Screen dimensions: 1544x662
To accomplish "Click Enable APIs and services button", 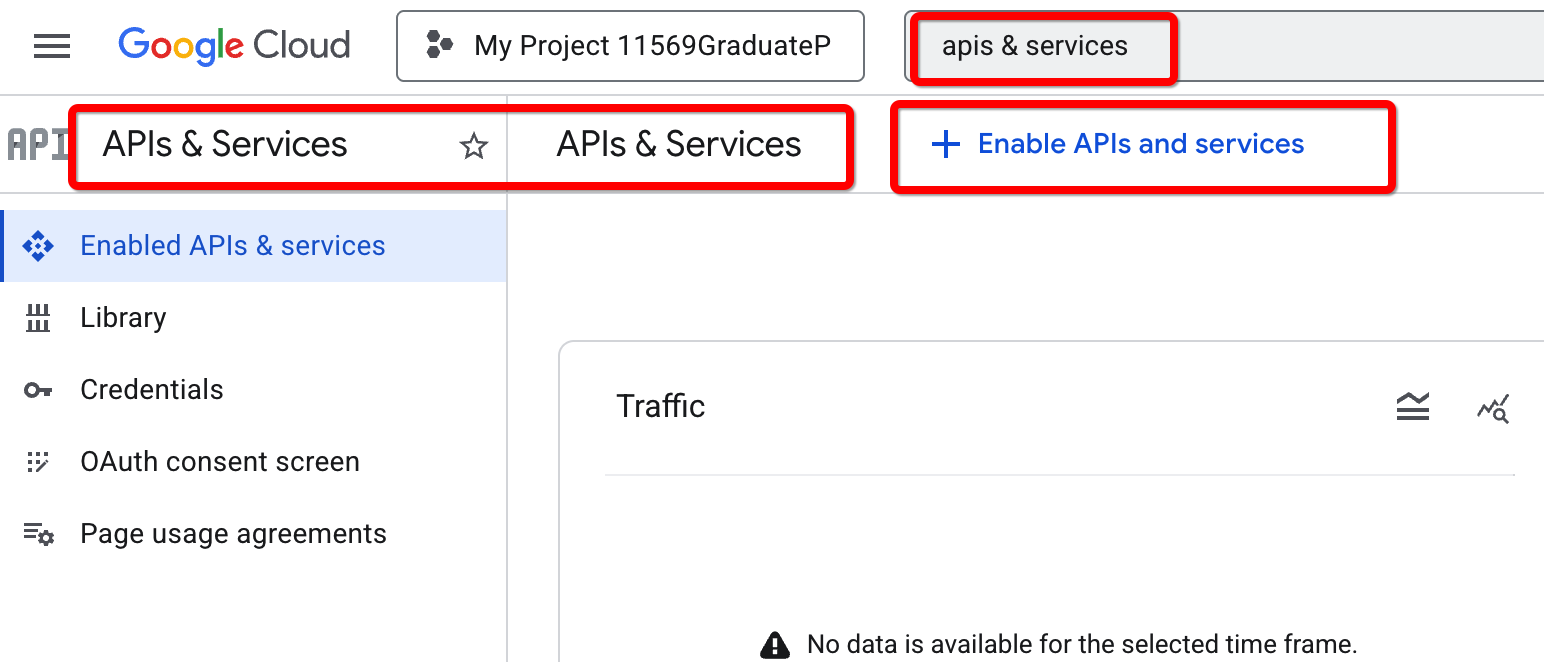I will pyautogui.click(x=1117, y=145).
